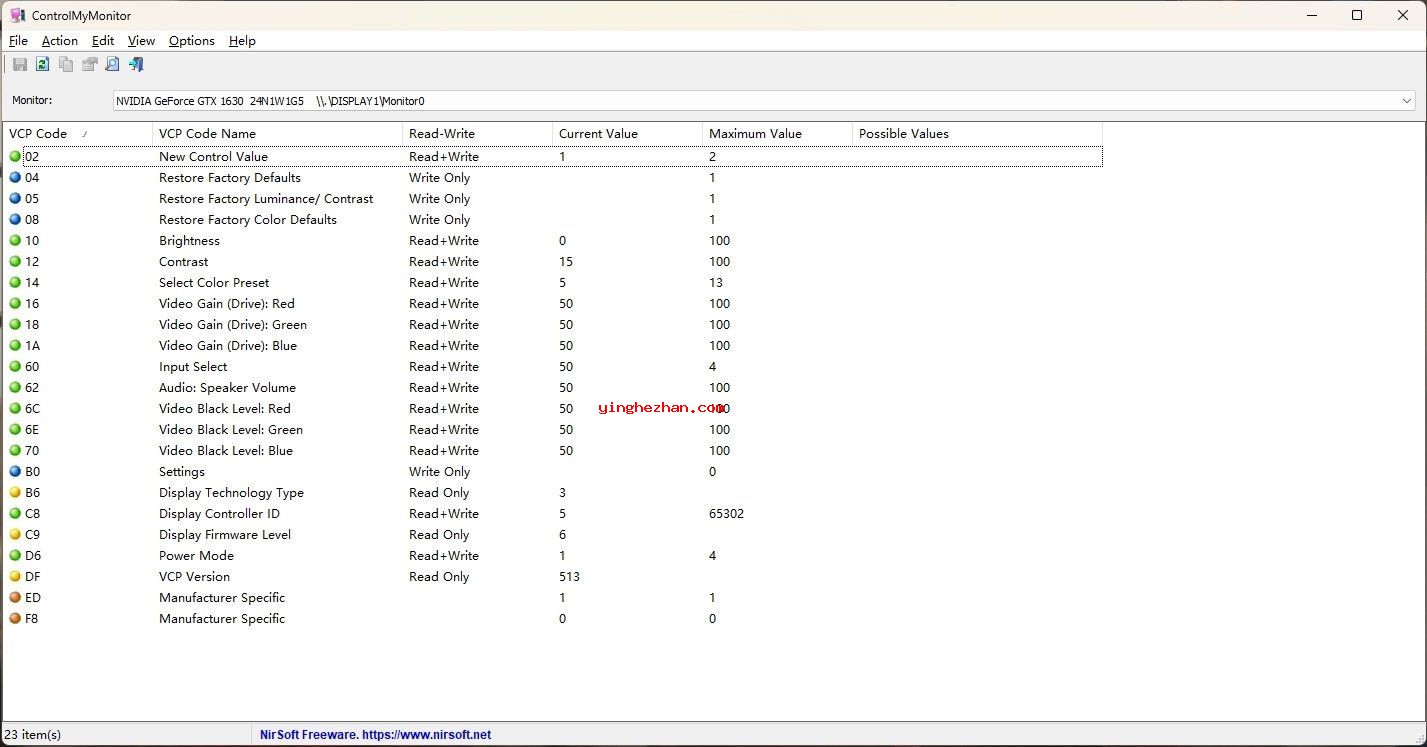Click orange icon for code ED
This screenshot has height=747, width=1427.
point(15,597)
